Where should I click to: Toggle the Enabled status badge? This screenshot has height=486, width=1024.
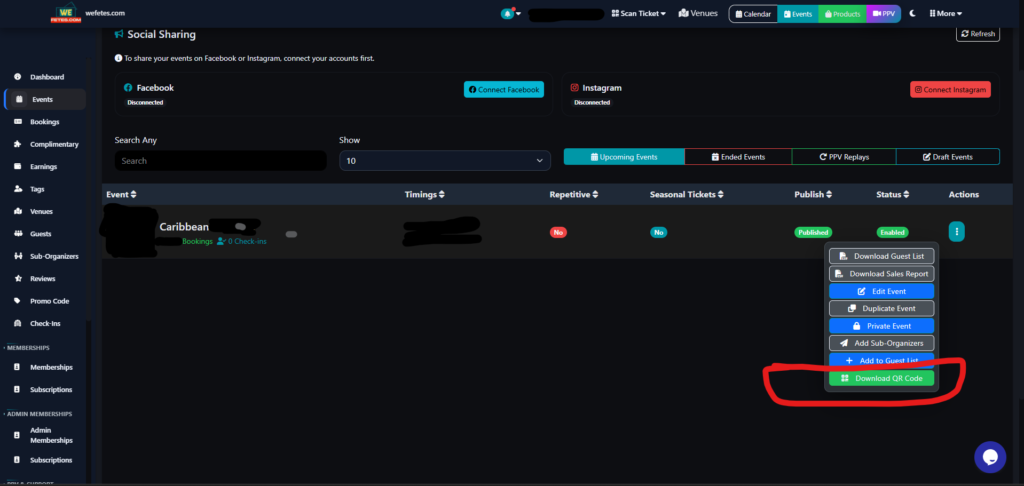892,232
